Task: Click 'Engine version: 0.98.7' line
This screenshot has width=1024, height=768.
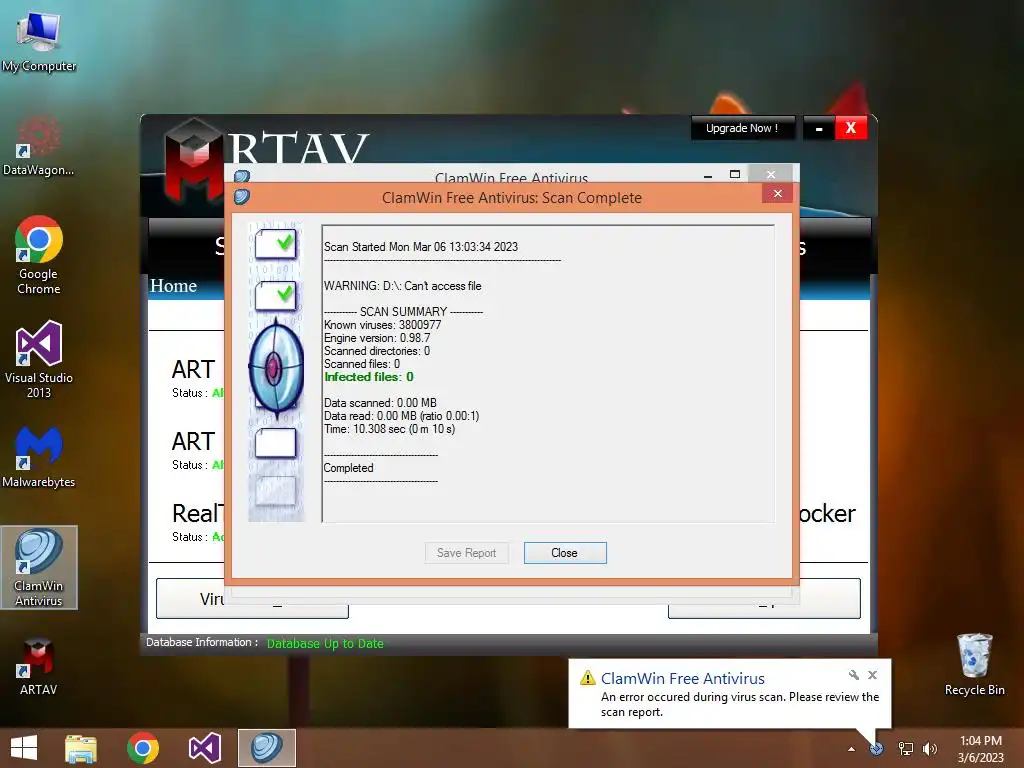Action: 377,338
